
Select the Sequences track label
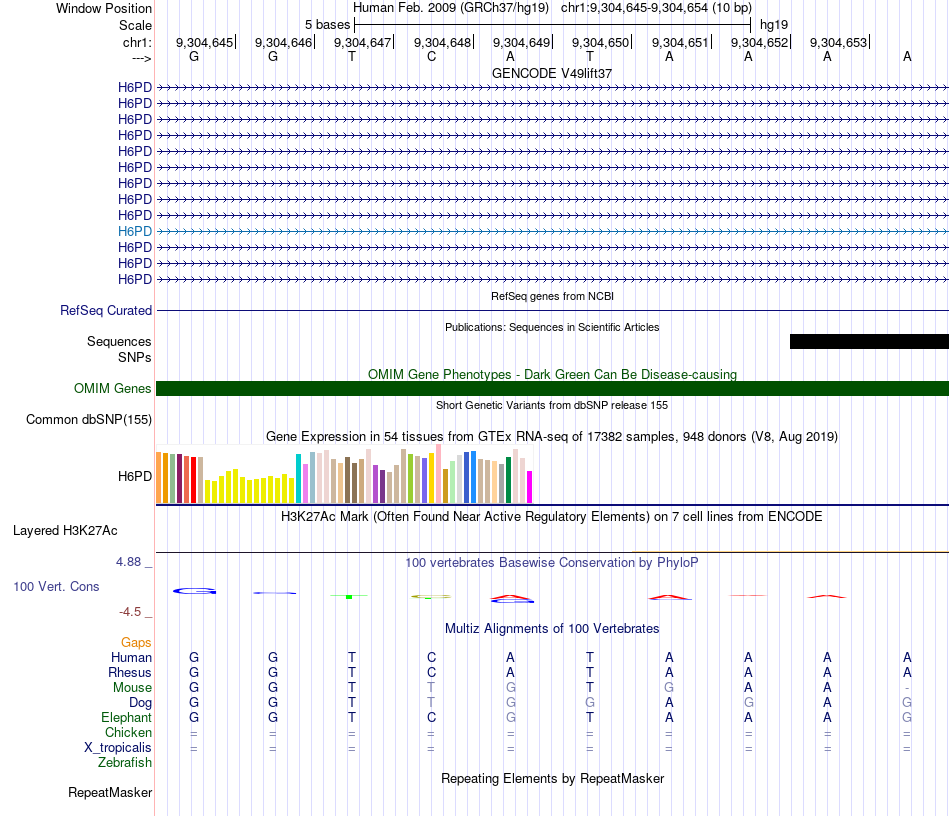119,341
